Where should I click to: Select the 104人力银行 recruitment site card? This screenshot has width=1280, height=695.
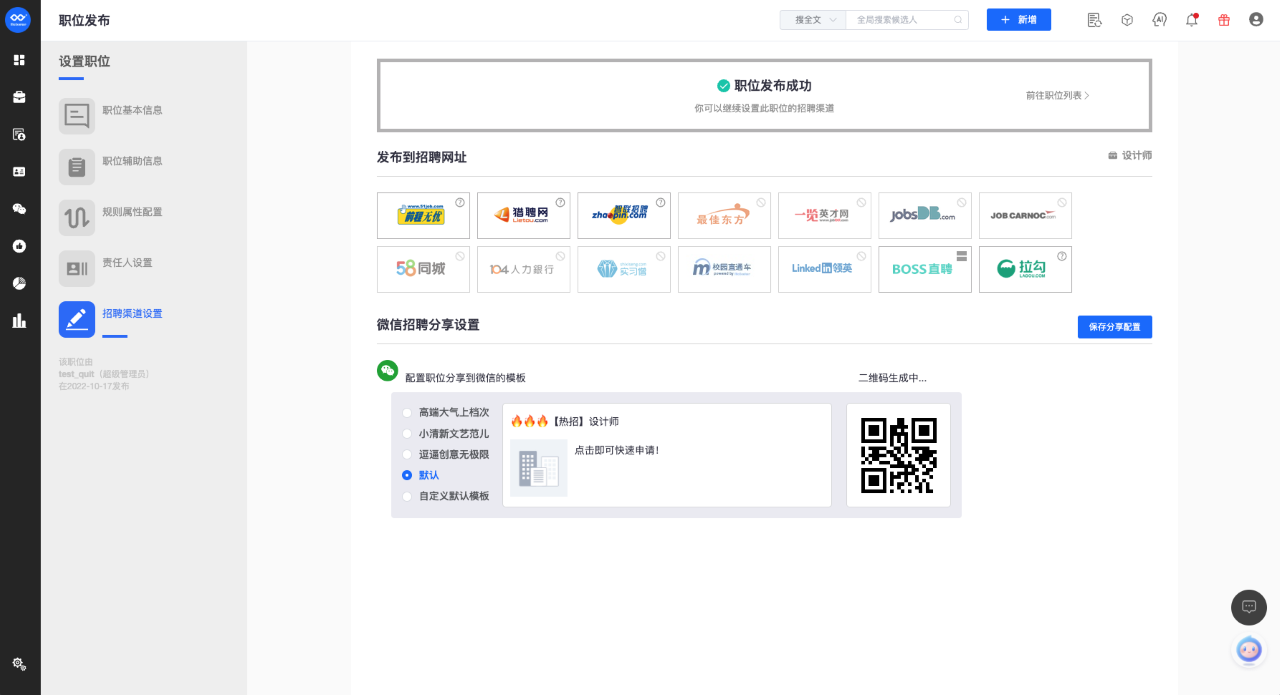click(x=524, y=269)
